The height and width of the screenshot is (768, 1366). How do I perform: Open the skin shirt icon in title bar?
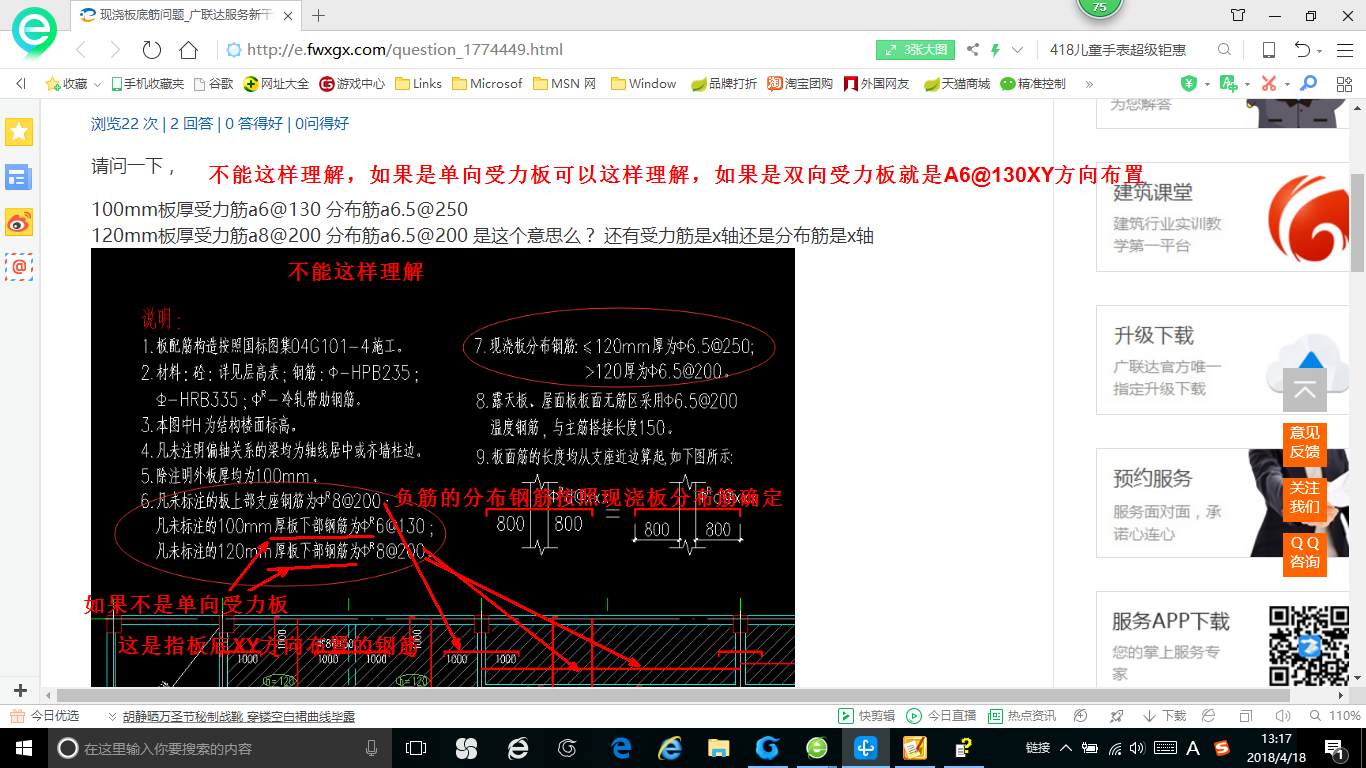tap(1238, 15)
